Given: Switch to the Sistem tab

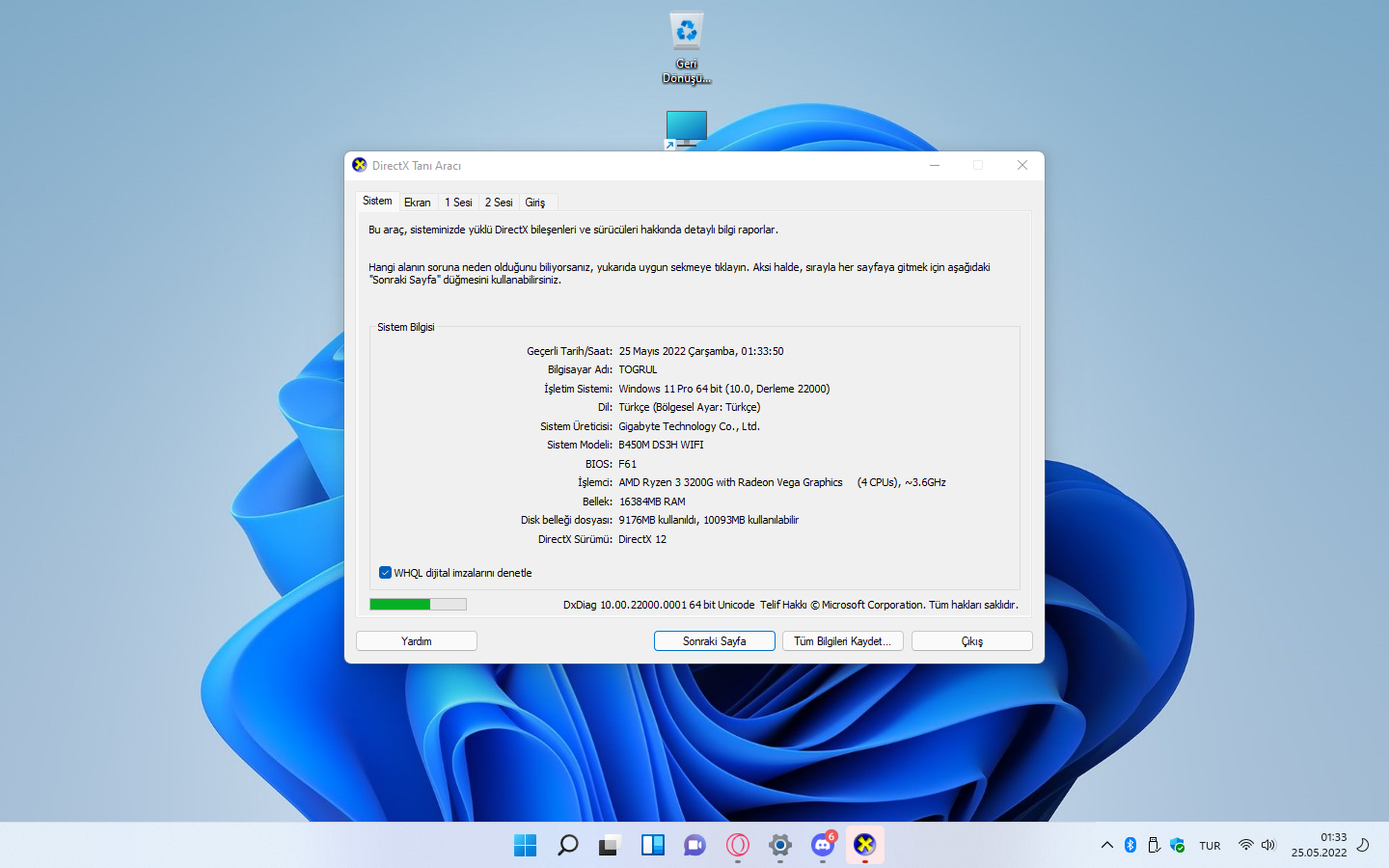Looking at the screenshot, I should (x=377, y=201).
